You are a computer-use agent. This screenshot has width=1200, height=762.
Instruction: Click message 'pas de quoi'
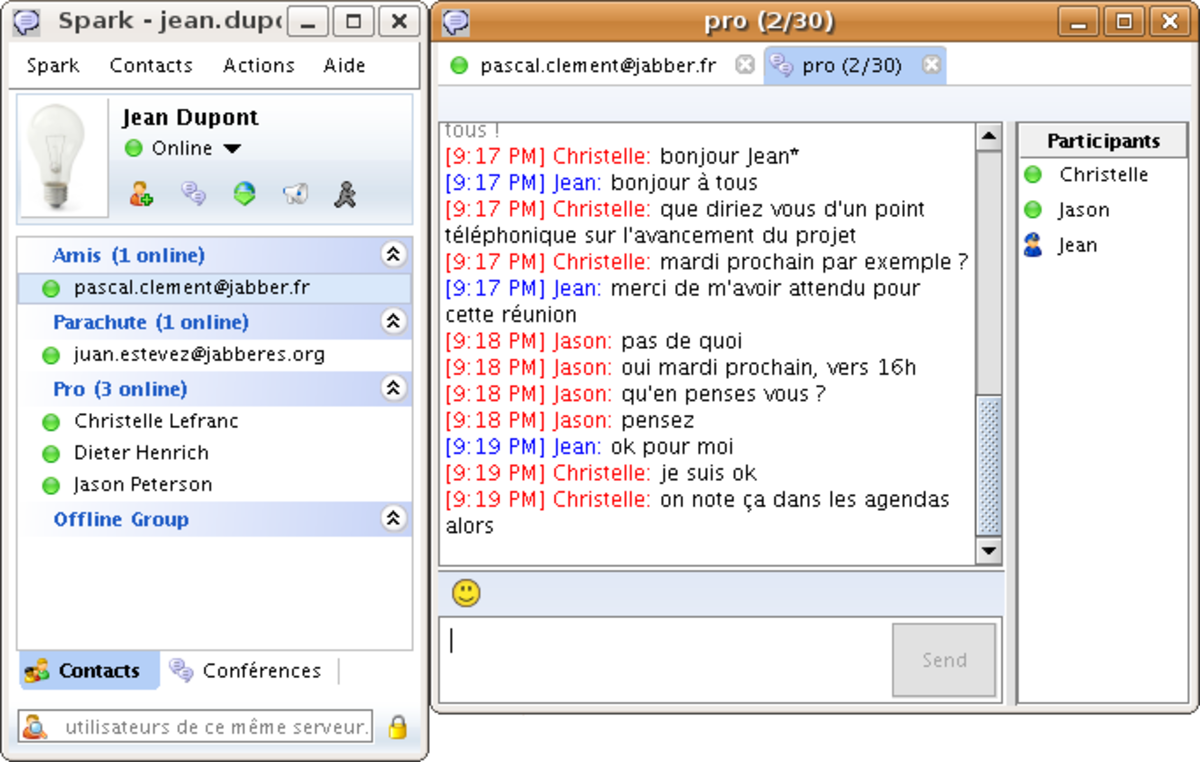[x=681, y=342]
